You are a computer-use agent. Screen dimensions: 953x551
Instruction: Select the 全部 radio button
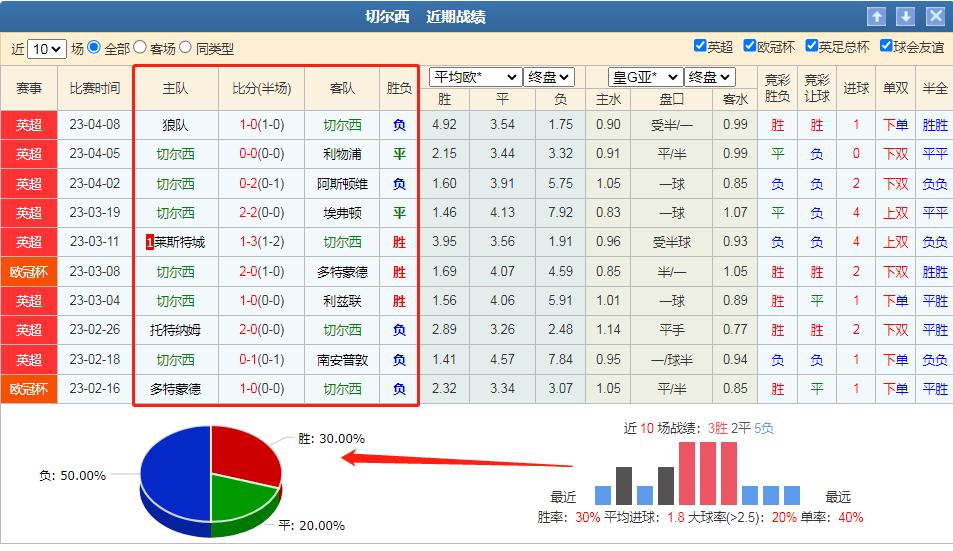coord(94,47)
